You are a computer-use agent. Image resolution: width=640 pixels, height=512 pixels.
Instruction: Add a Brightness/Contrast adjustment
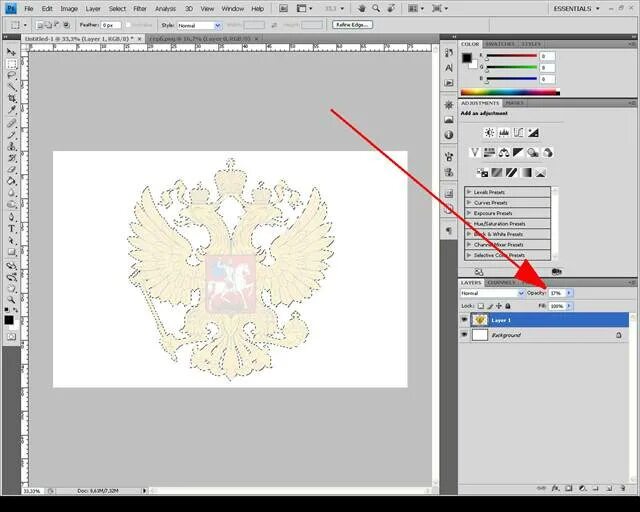tap(489, 133)
